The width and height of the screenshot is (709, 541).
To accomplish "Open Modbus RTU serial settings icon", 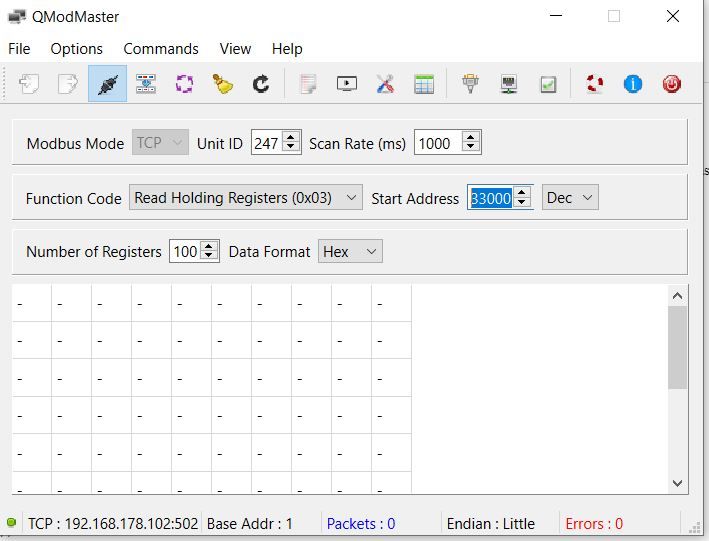I will coord(471,84).
